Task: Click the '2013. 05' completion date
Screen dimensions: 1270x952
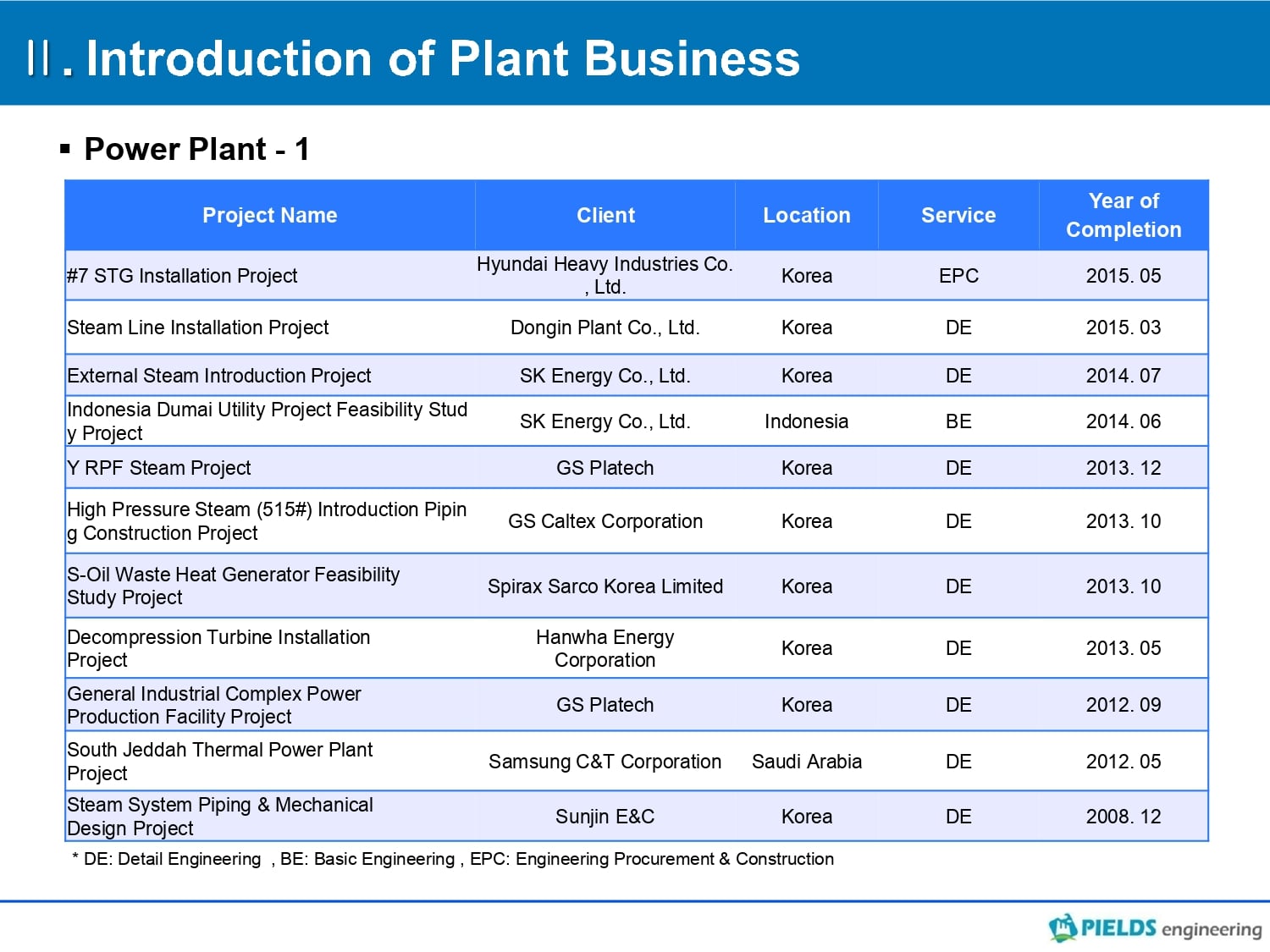Action: pos(1124,648)
